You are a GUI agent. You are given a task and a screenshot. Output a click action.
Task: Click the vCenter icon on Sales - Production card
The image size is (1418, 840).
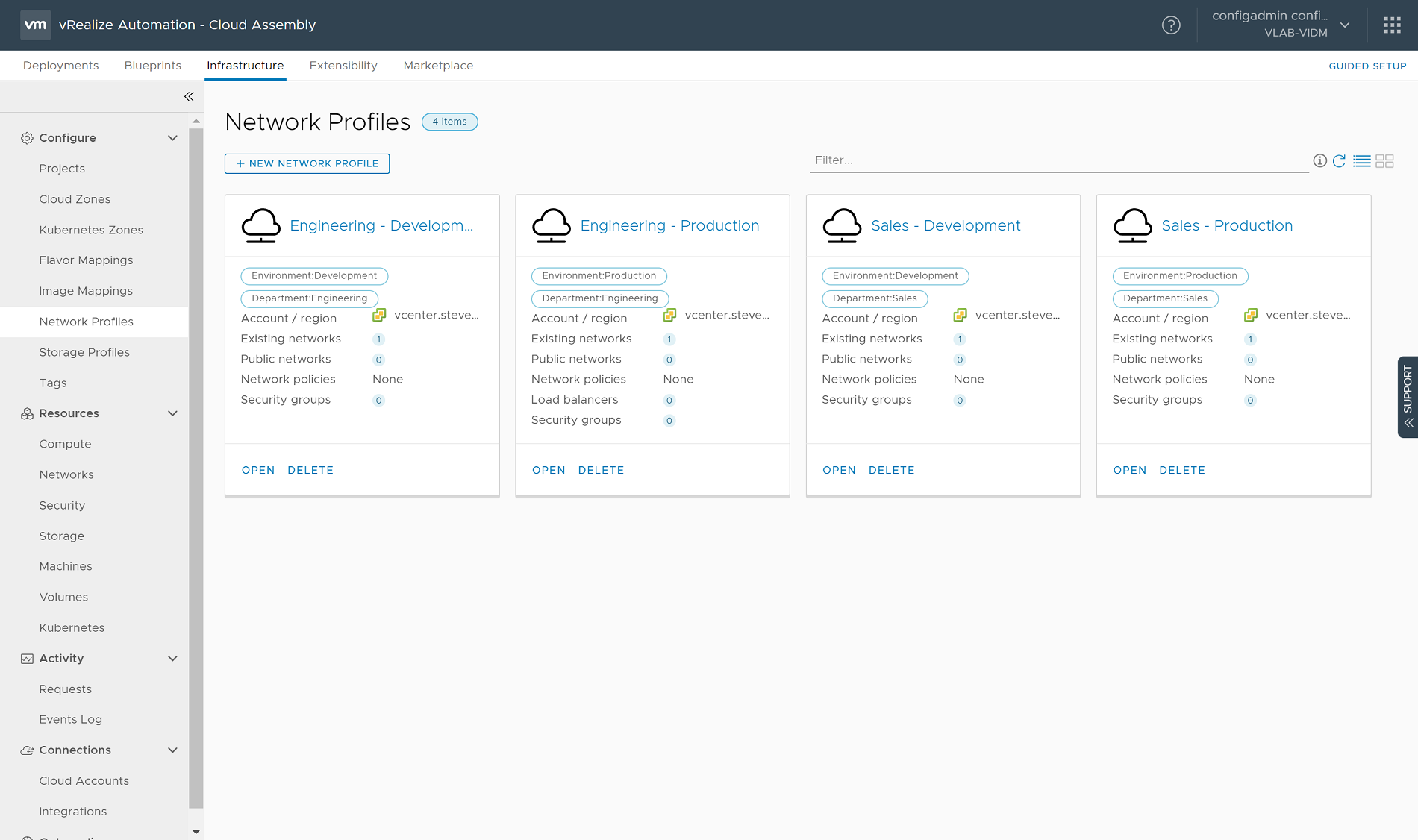pos(1250,315)
